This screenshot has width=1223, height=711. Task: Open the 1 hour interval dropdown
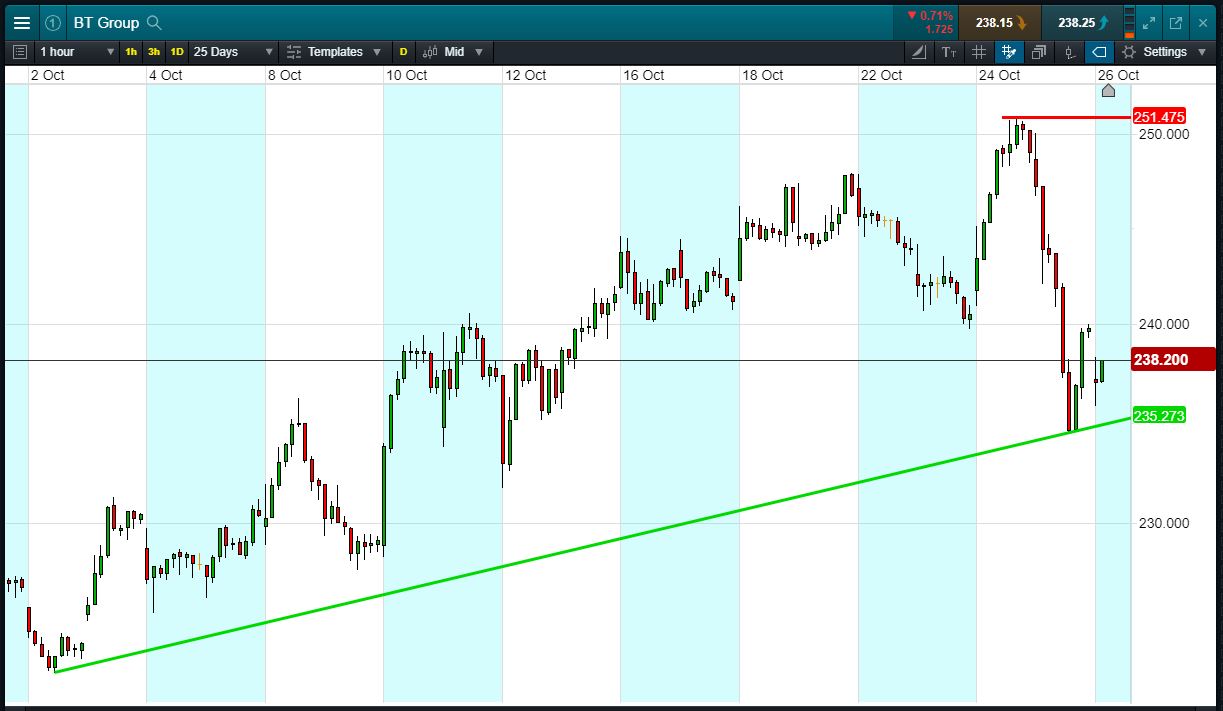76,51
